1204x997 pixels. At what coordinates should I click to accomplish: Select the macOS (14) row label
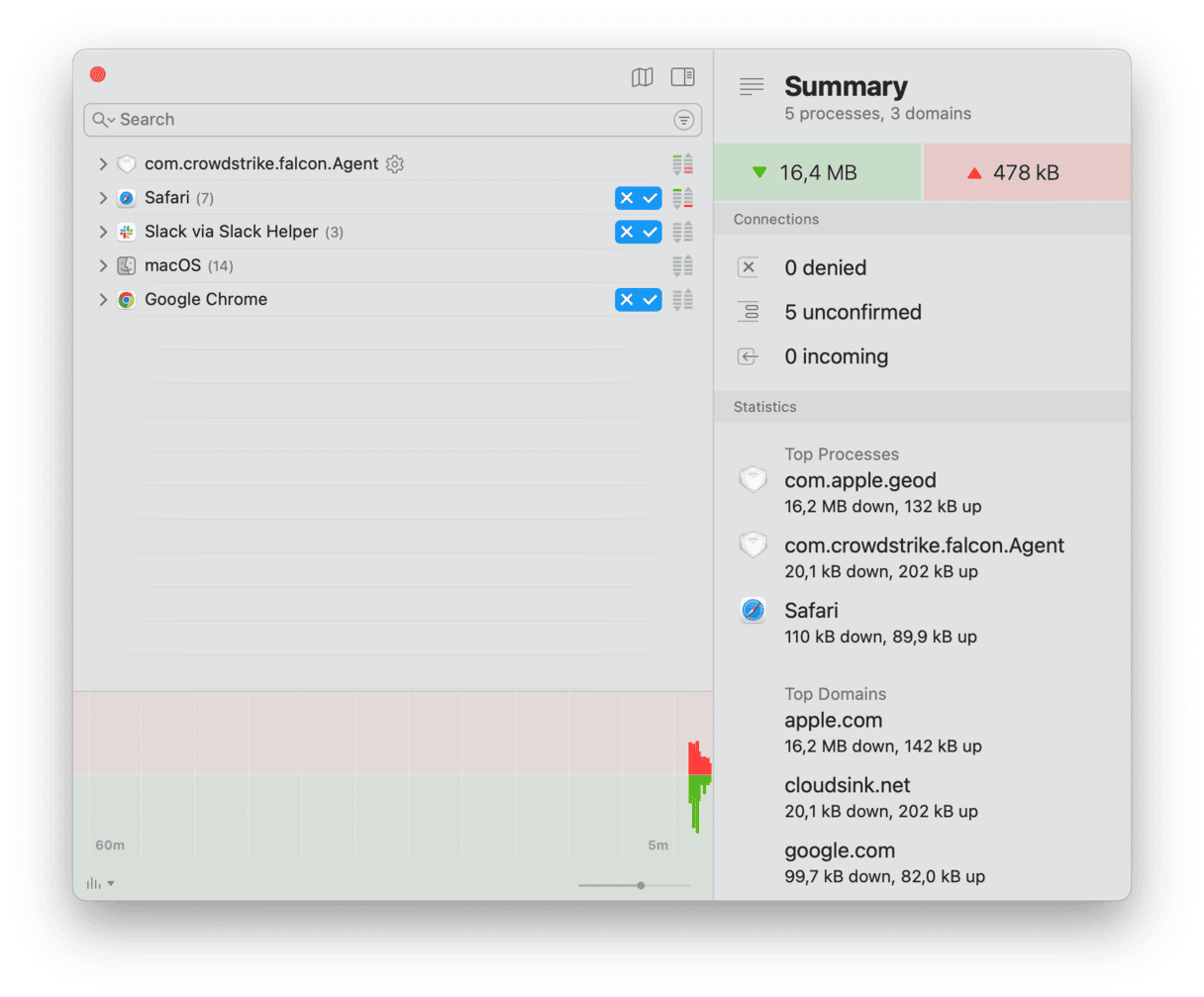coord(188,265)
